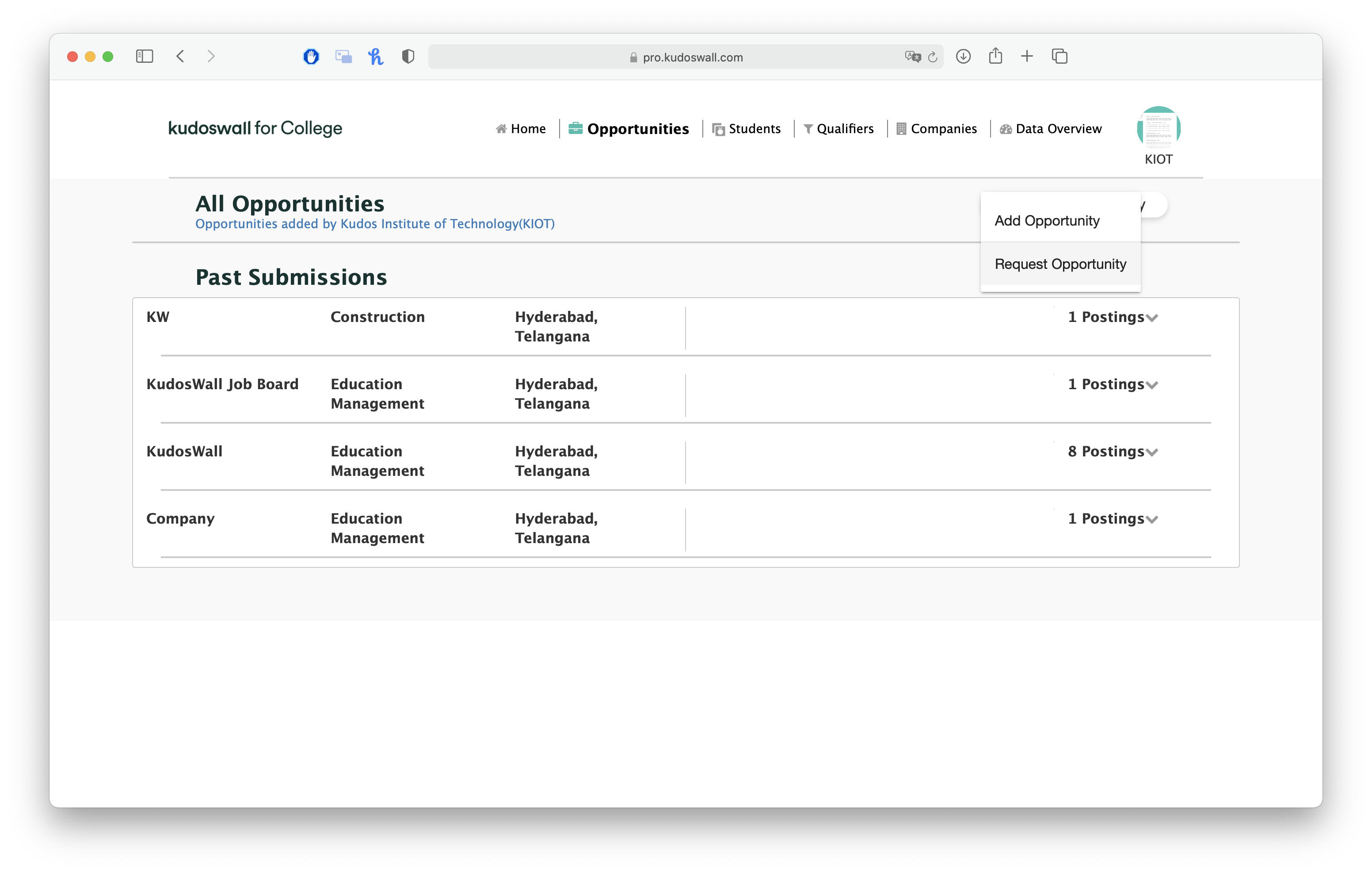Viewport: 1372px width, 873px height.
Task: Click the translate icon in the address bar
Action: pyautogui.click(x=912, y=57)
